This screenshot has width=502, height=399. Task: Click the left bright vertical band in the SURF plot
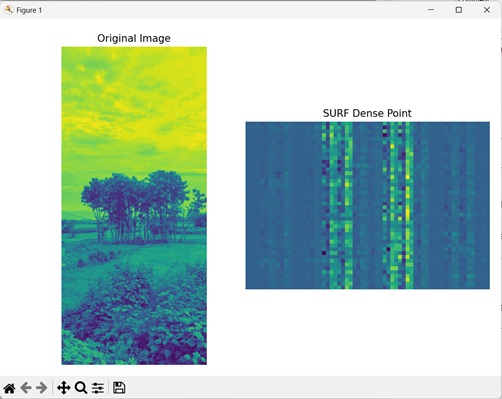point(337,205)
